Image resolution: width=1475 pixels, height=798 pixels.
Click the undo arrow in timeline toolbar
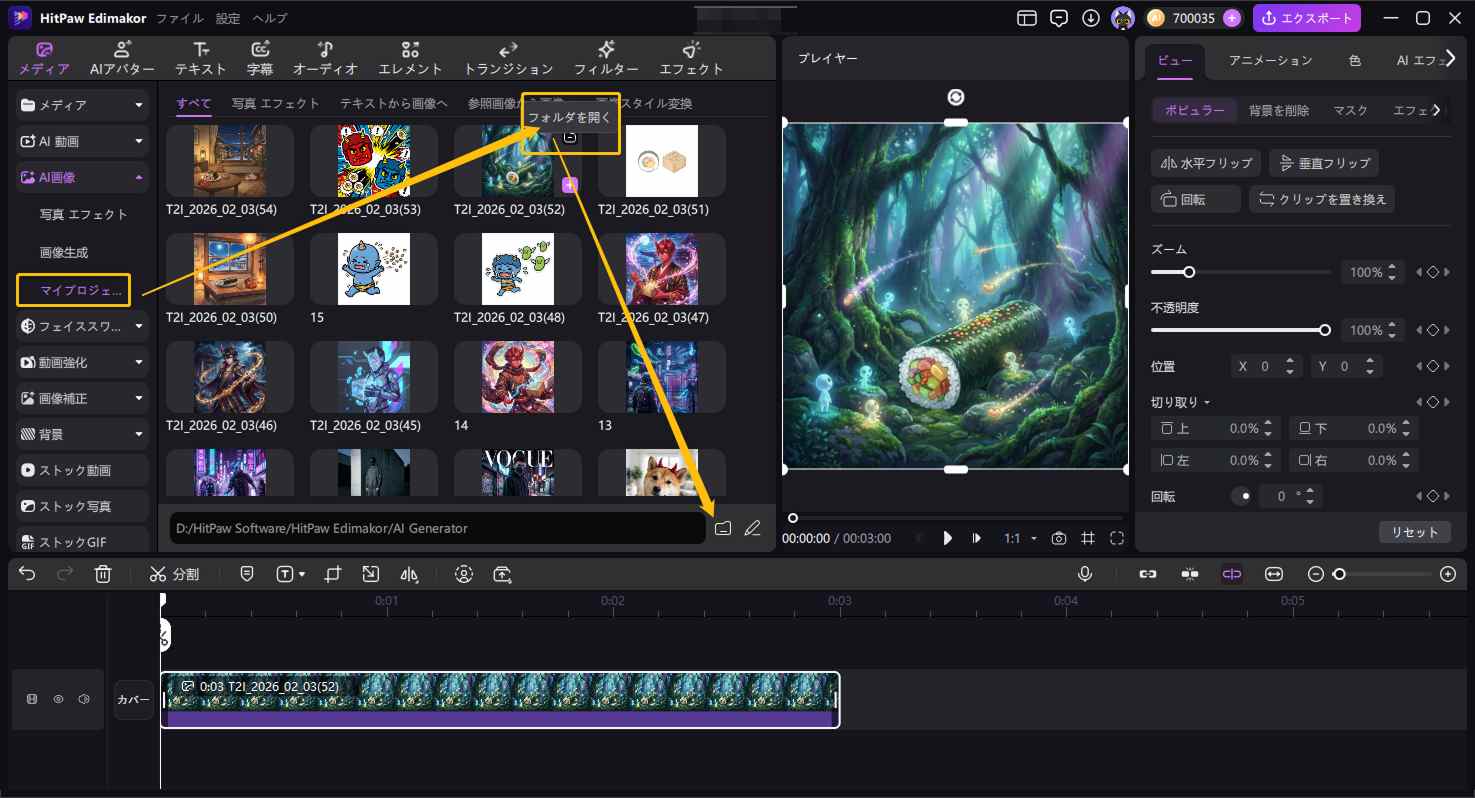(x=27, y=574)
